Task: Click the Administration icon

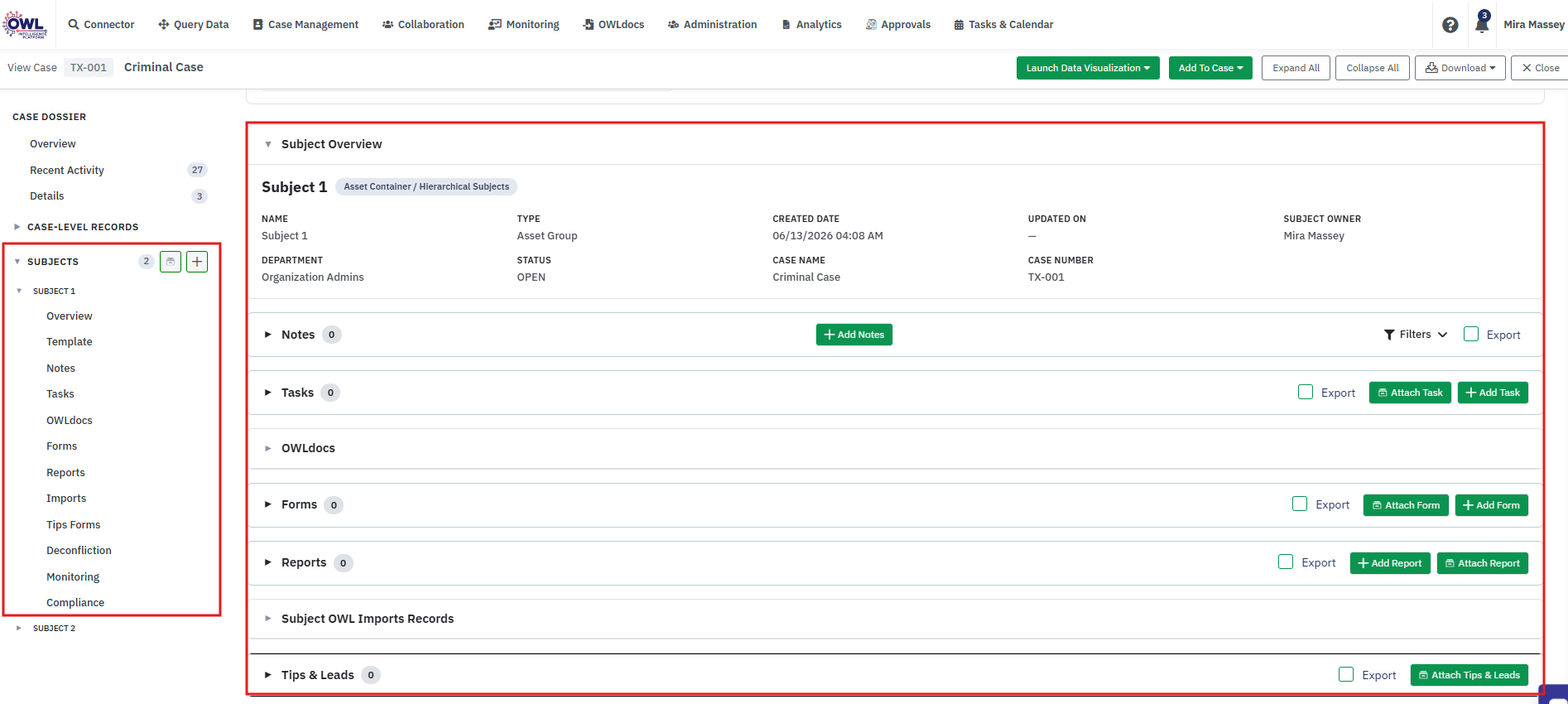Action: [673, 25]
